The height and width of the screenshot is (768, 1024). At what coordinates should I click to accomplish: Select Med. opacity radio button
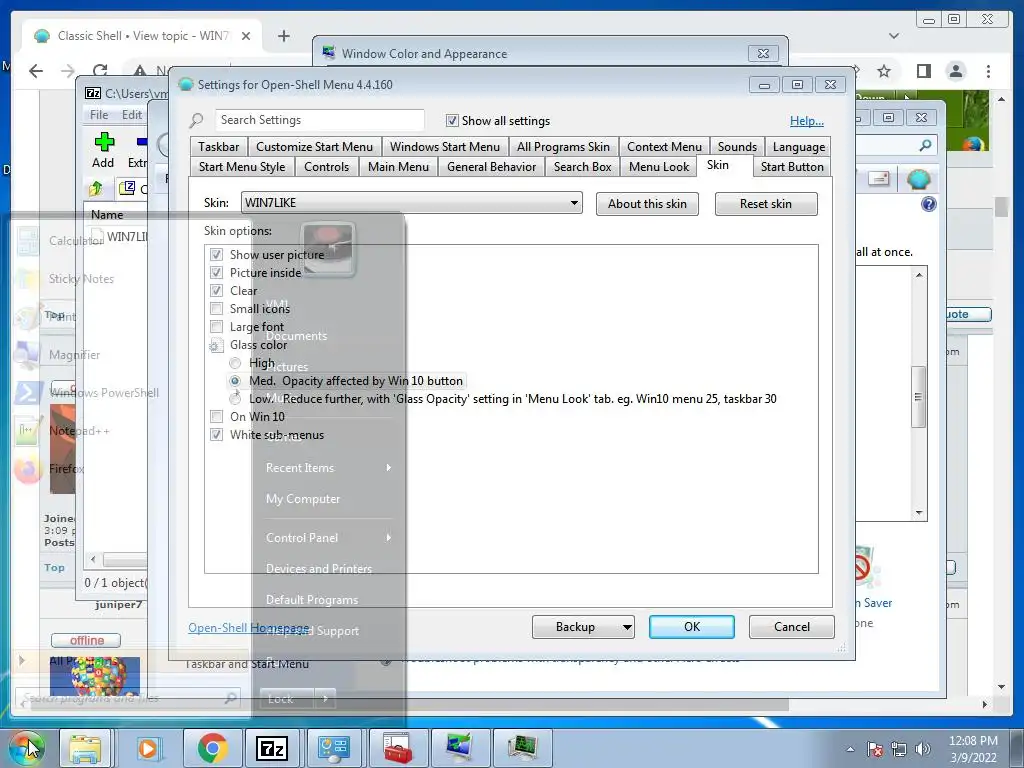point(235,381)
